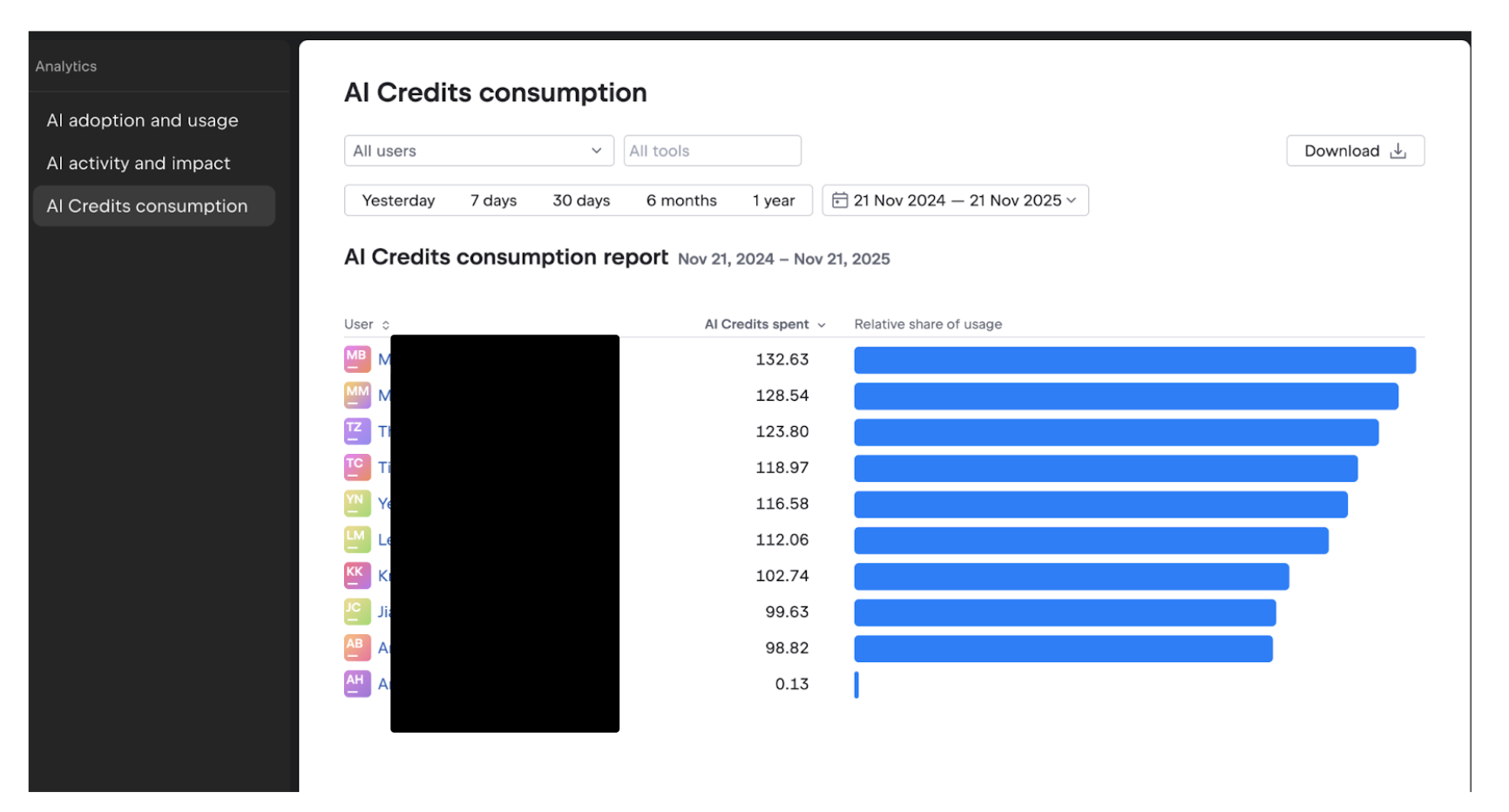Image resolution: width=1509 pixels, height=812 pixels.
Task: Click the TZ user avatar icon
Action: (x=357, y=431)
